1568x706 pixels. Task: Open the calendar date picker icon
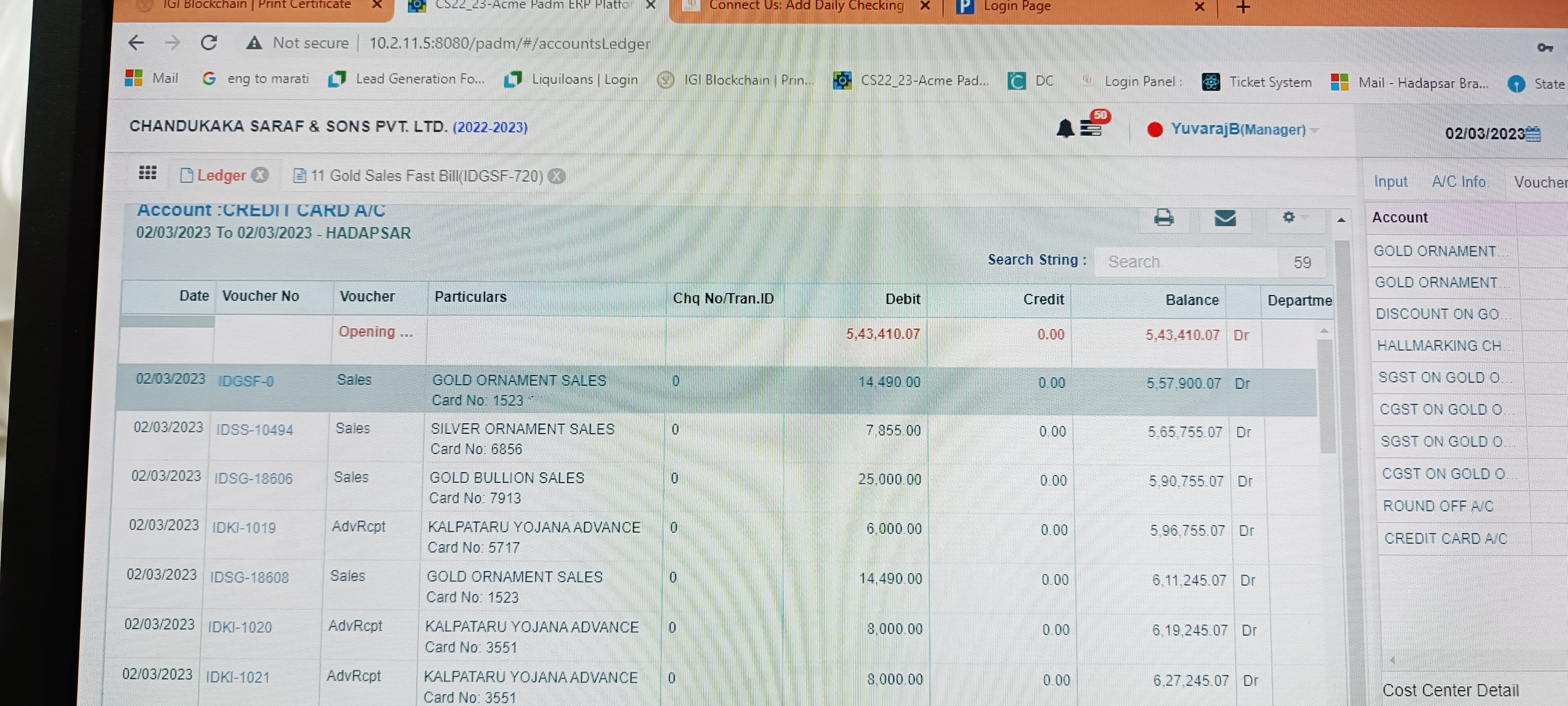(1533, 134)
